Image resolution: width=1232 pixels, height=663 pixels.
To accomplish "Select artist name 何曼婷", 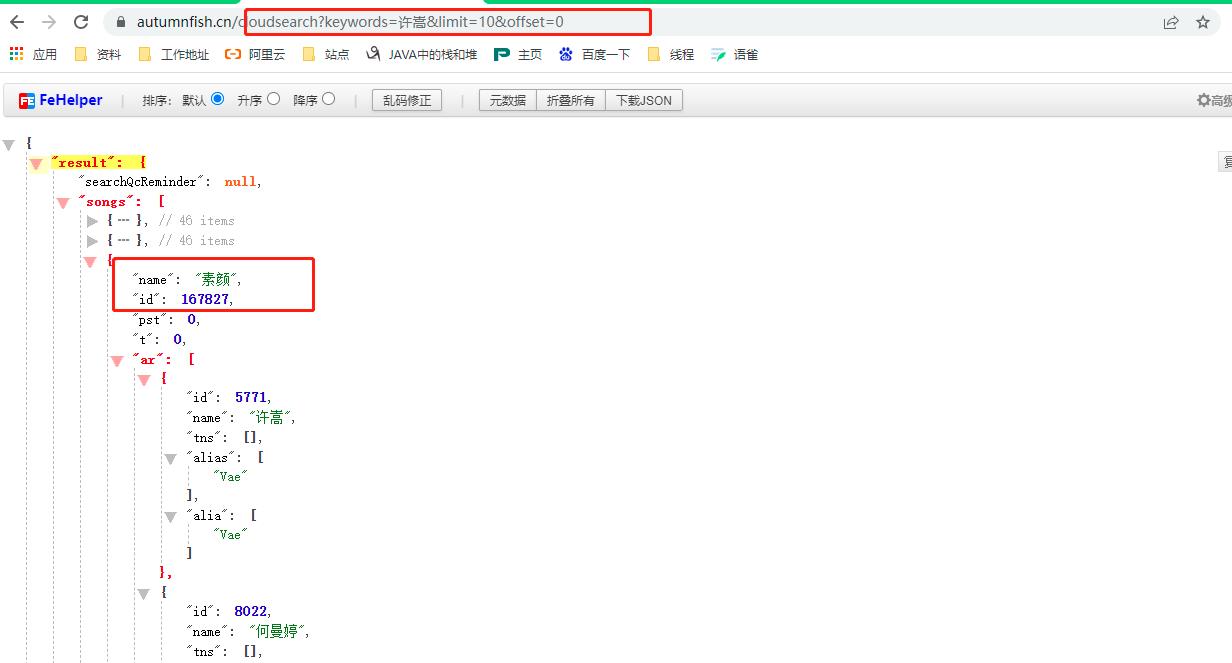I will pos(278,631).
